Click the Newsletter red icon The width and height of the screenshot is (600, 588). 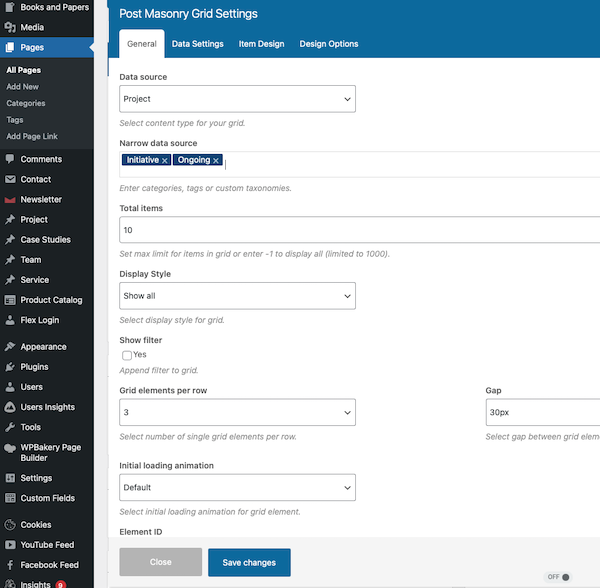coord(10,199)
